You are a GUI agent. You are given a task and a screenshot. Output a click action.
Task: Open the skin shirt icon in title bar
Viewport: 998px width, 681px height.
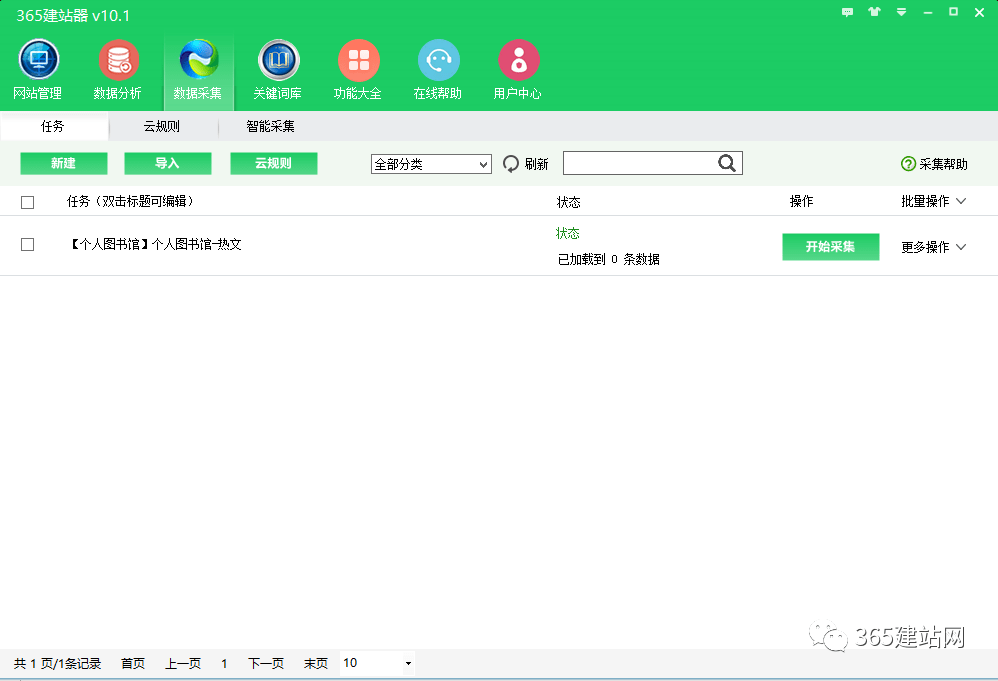(x=874, y=12)
